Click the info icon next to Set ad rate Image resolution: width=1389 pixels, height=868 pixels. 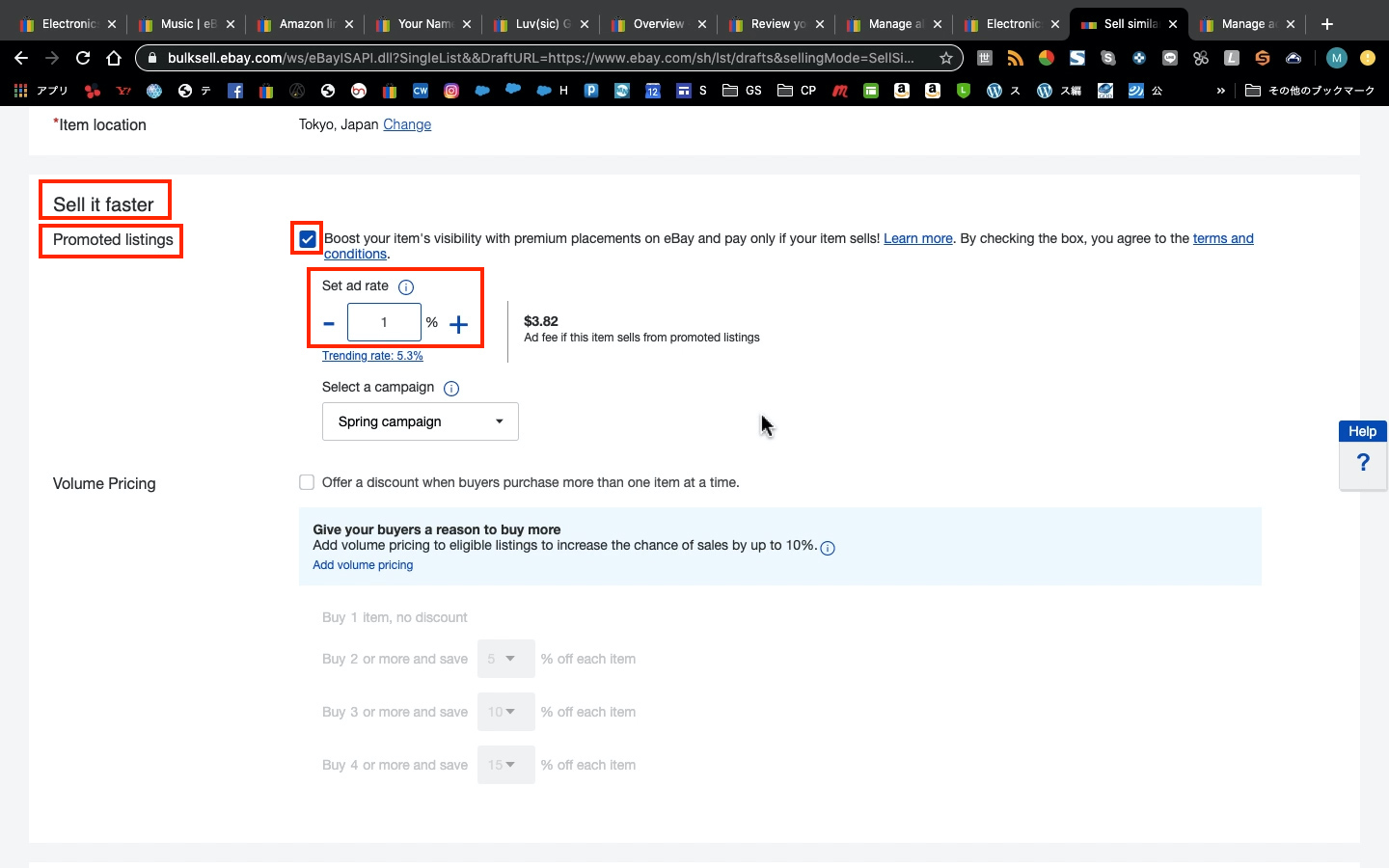pos(406,287)
